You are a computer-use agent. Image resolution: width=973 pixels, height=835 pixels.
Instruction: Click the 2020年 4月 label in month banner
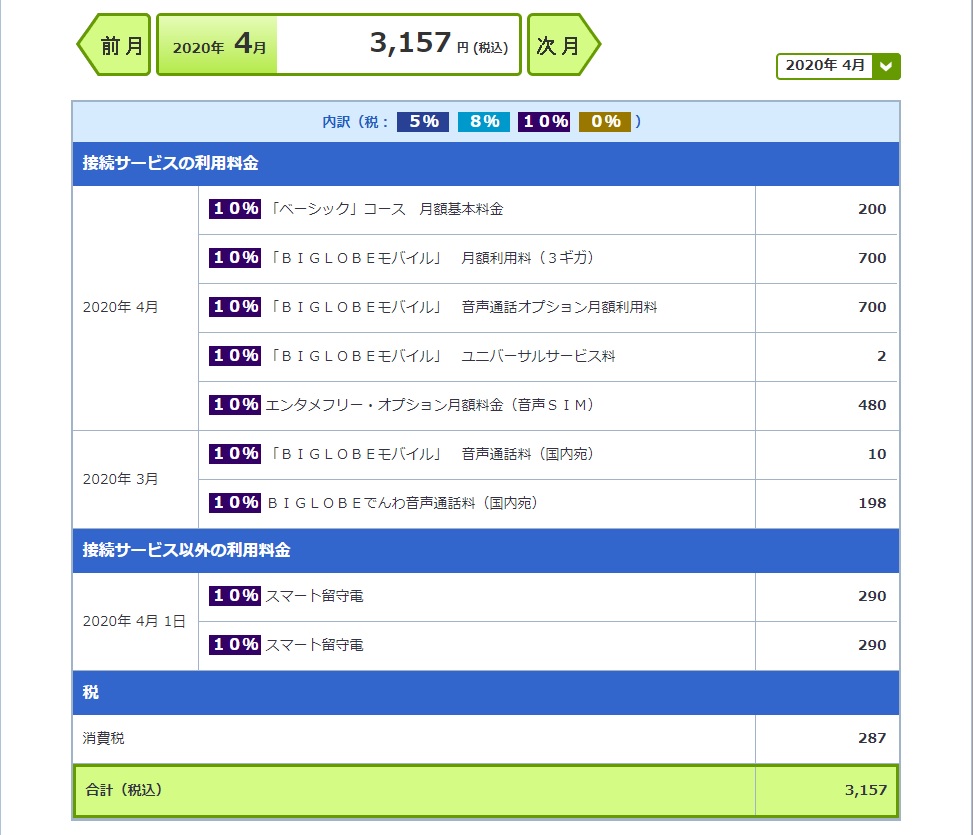219,45
